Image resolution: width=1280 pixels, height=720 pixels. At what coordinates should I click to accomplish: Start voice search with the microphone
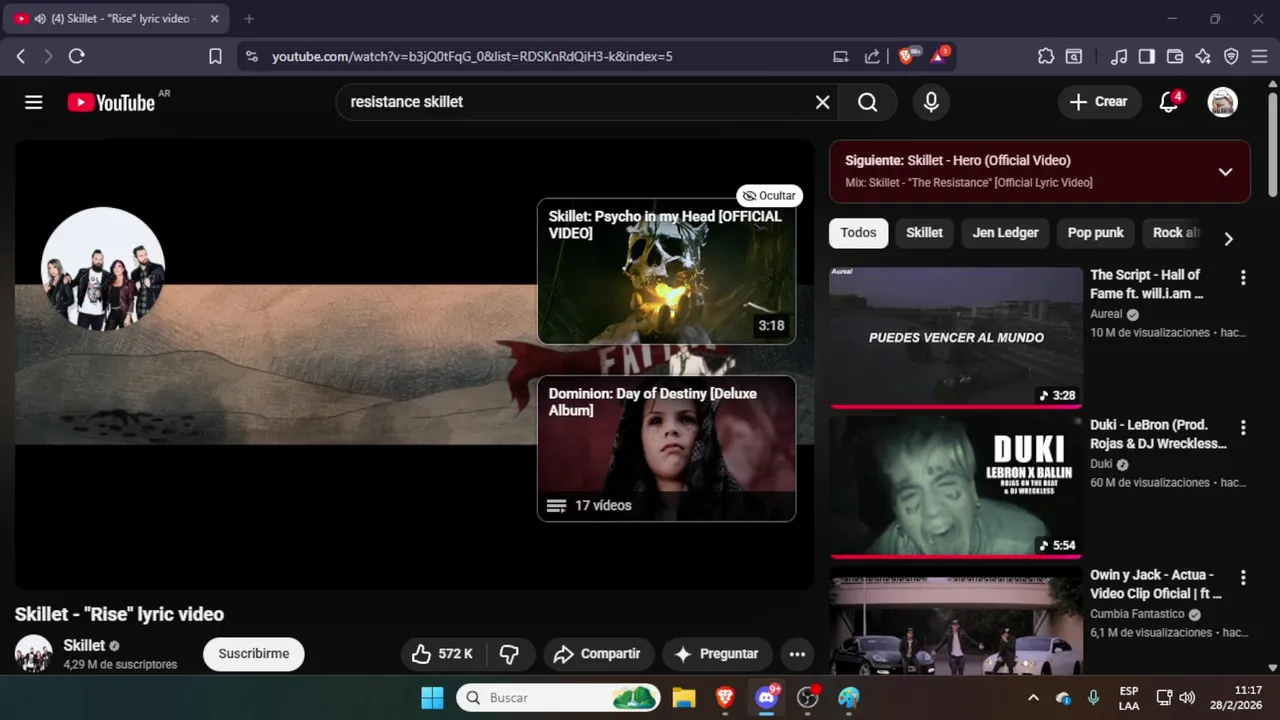point(931,102)
